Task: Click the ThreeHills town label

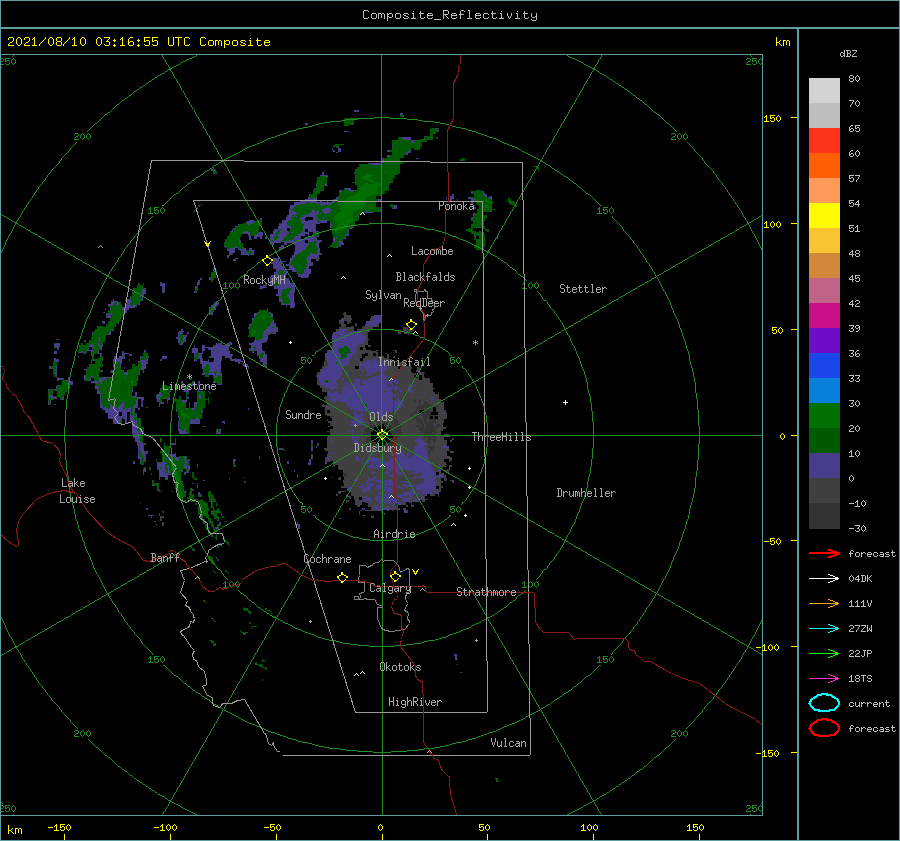Action: pos(501,437)
